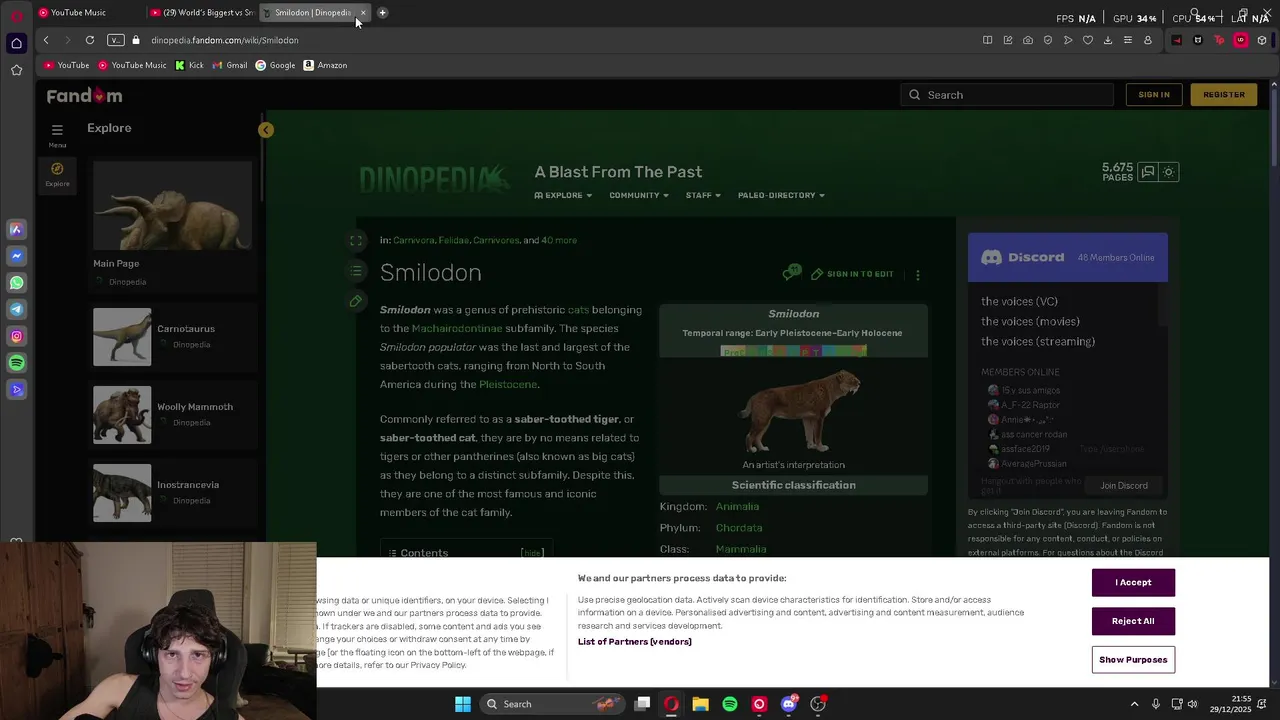Open Telegram in the Opera sidebar

(x=16, y=309)
